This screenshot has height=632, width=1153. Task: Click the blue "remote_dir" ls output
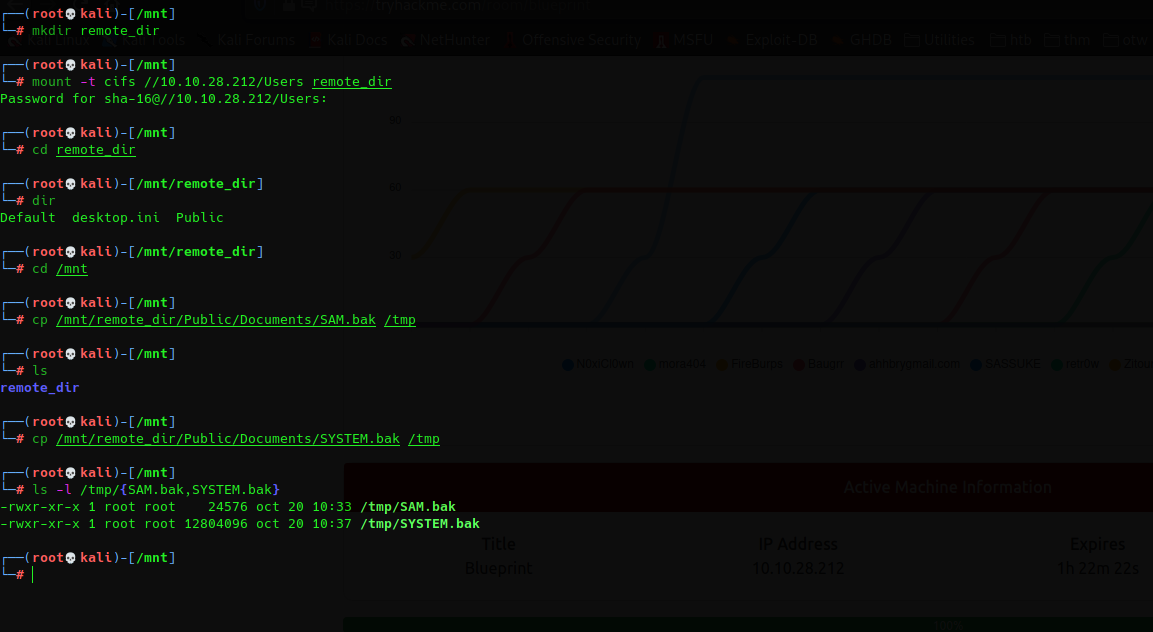tap(40, 388)
